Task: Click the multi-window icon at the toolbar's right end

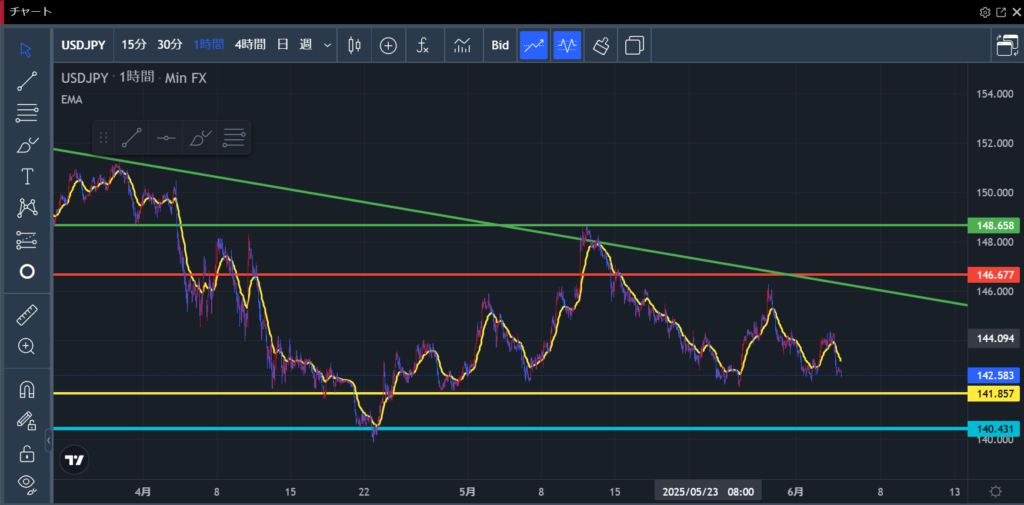Action: [x=1007, y=46]
